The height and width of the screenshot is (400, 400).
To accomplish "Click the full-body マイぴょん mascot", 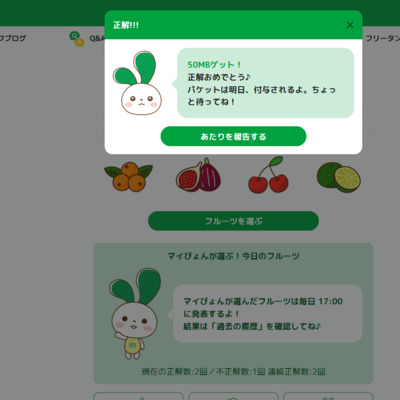I will pos(135,314).
